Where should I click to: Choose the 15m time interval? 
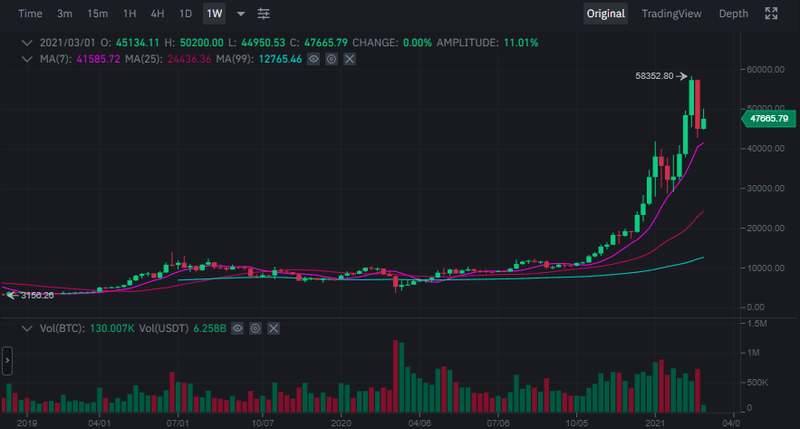pos(97,14)
